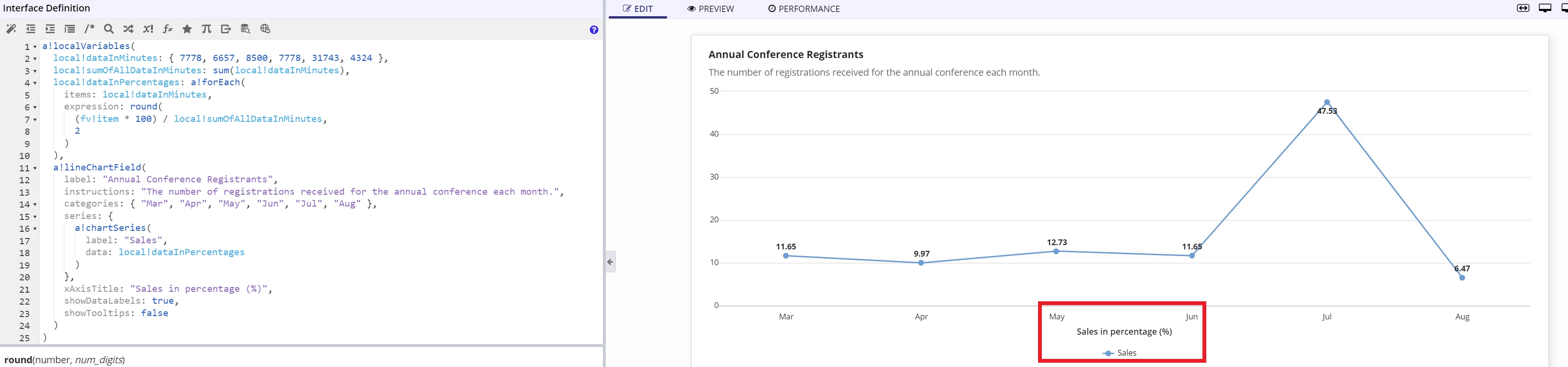Click 'a!localVariables(' on code line 1
Image resolution: width=1568 pixels, height=367 pixels.
(x=89, y=46)
